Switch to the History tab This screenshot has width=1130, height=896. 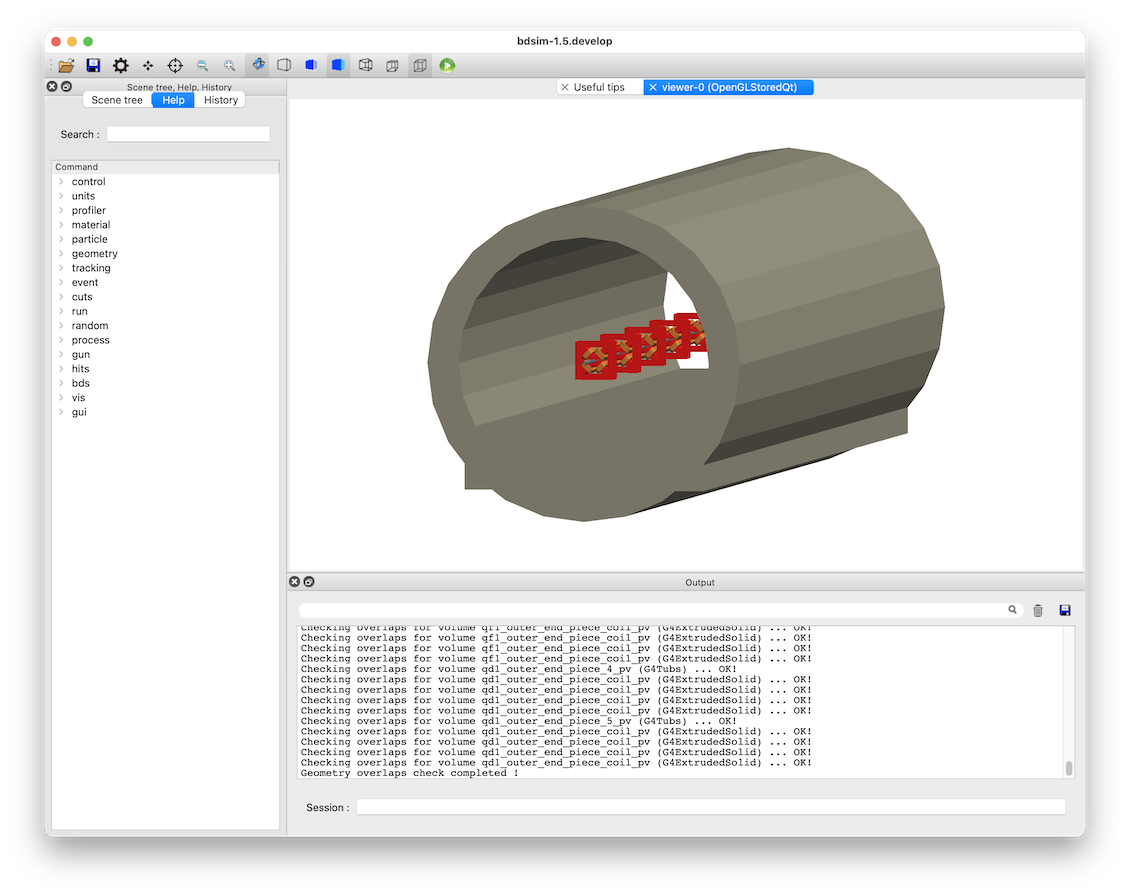pyautogui.click(x=221, y=100)
